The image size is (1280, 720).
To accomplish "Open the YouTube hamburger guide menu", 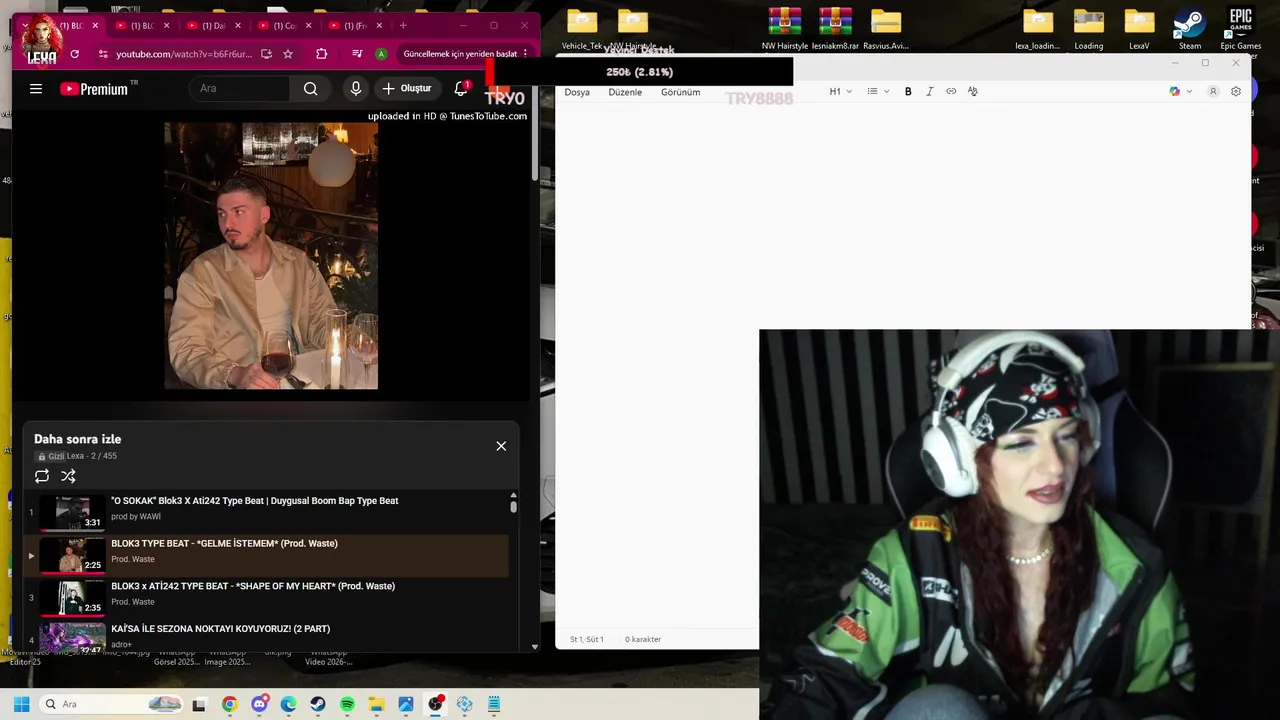I will pyautogui.click(x=36, y=89).
